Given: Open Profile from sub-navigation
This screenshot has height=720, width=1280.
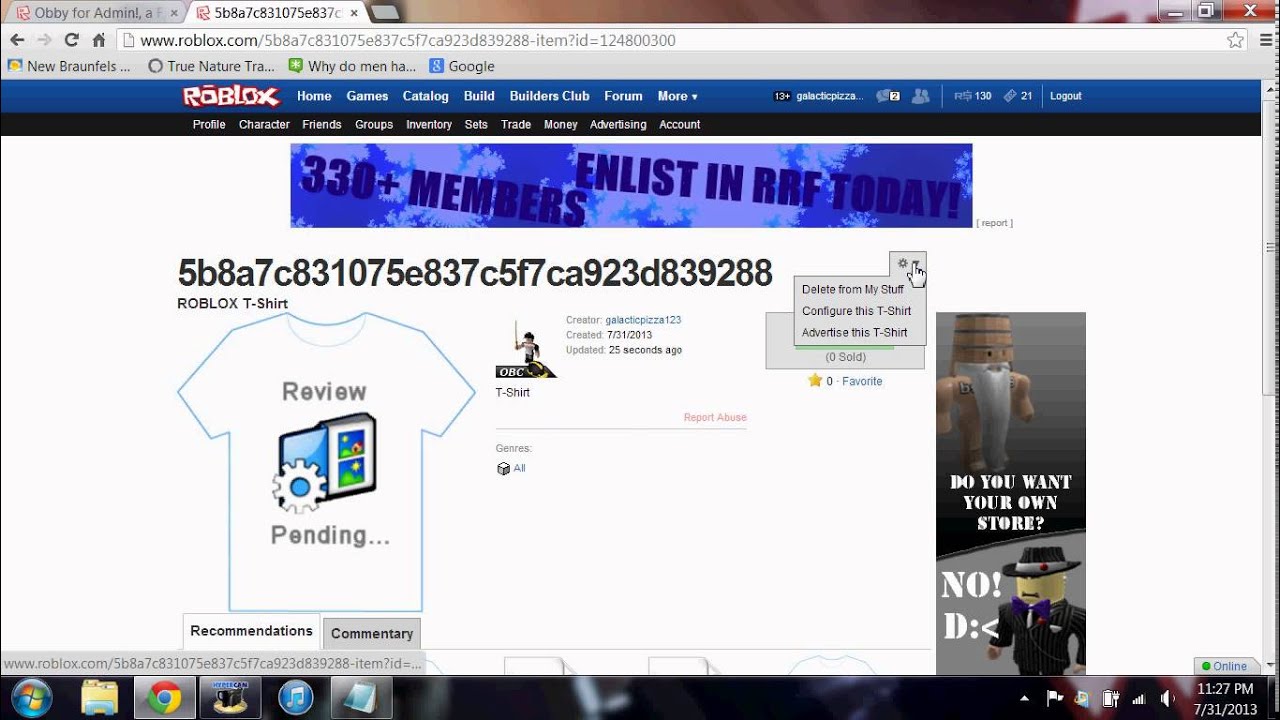Looking at the screenshot, I should tap(209, 124).
